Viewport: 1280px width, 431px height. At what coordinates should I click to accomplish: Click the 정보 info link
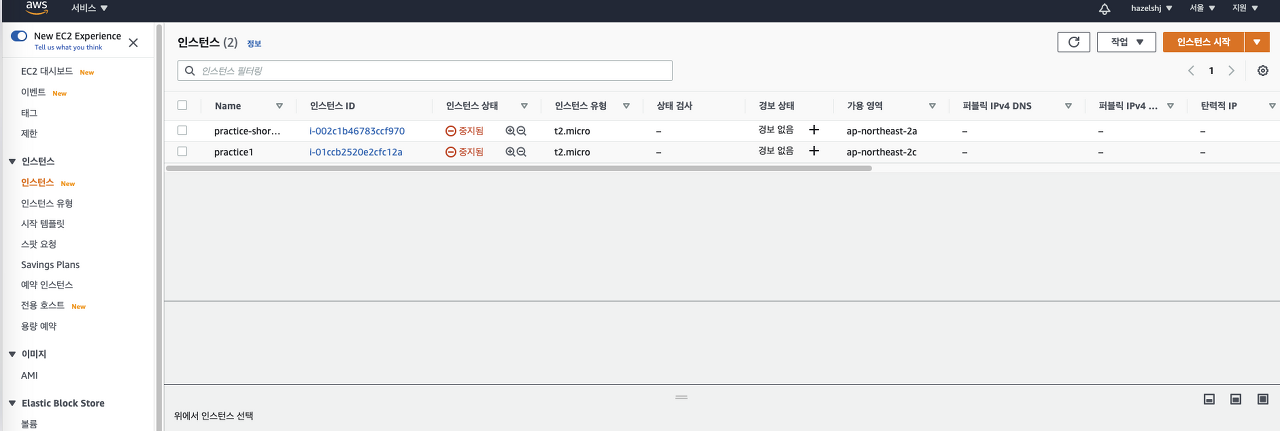pos(254,44)
